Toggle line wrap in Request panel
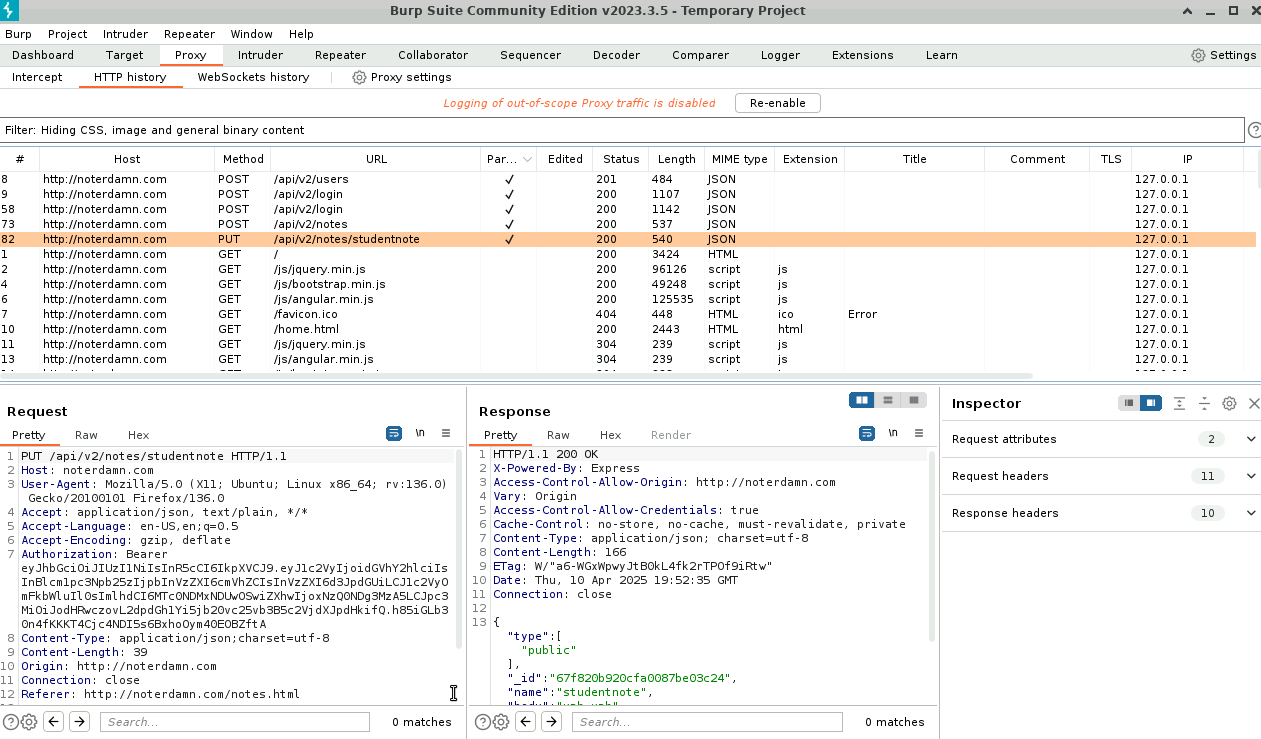 click(394, 433)
